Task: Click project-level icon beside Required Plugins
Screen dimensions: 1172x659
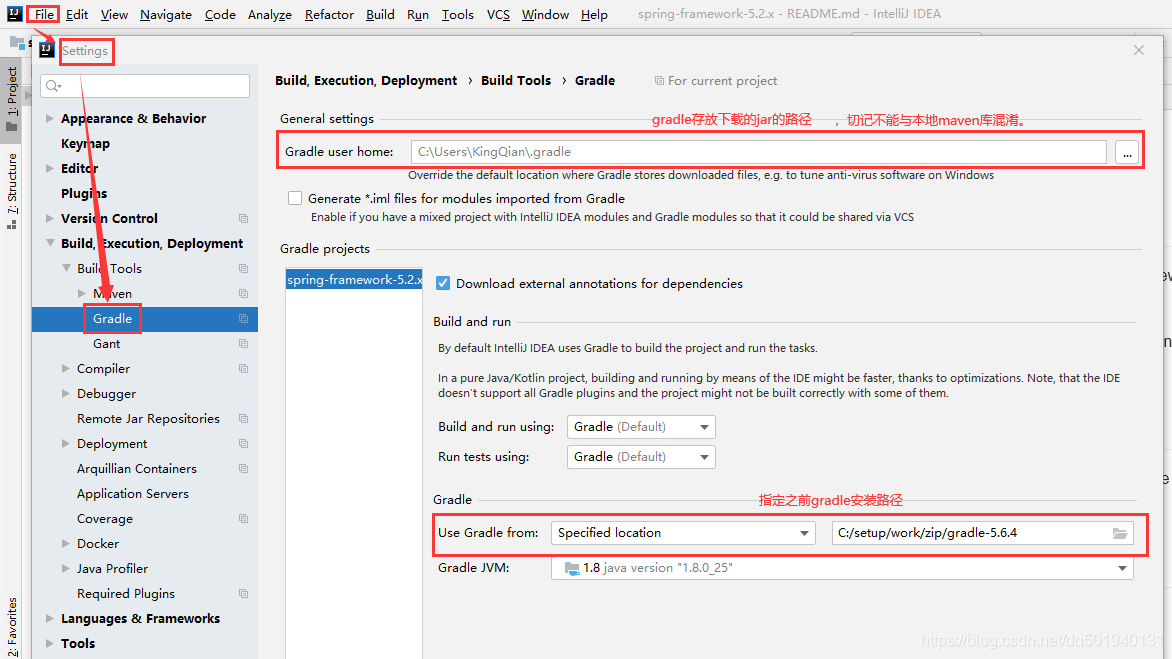Action: tap(244, 593)
